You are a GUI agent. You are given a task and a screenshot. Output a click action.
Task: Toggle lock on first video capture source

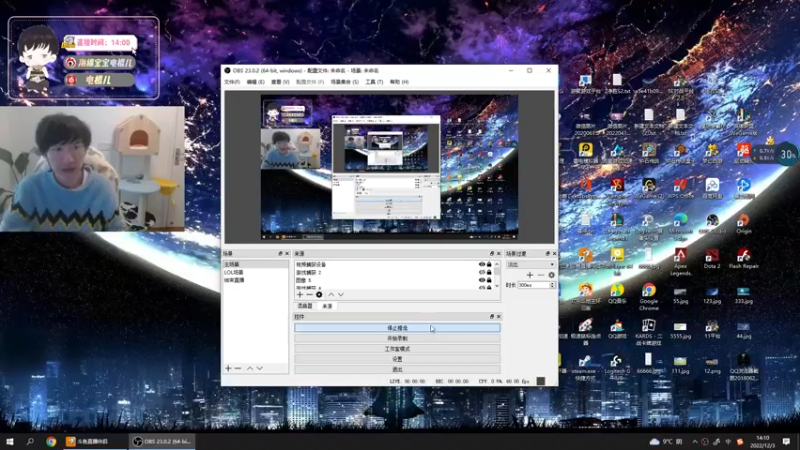(x=490, y=264)
